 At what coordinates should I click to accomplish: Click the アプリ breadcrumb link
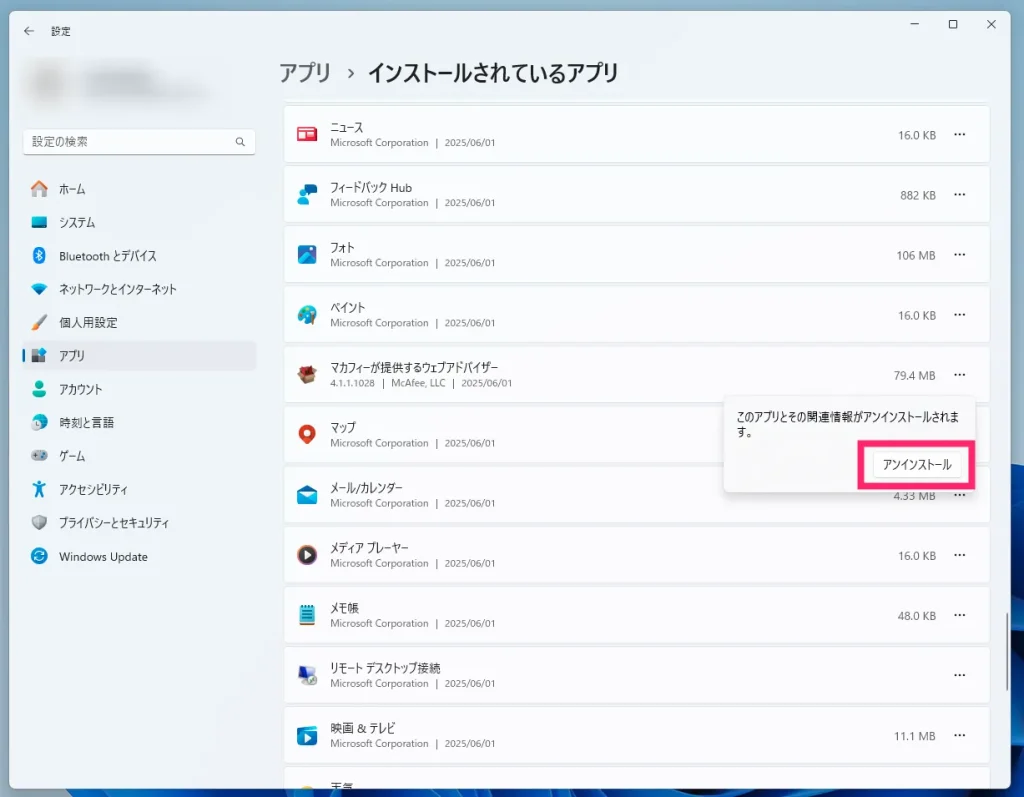305,73
